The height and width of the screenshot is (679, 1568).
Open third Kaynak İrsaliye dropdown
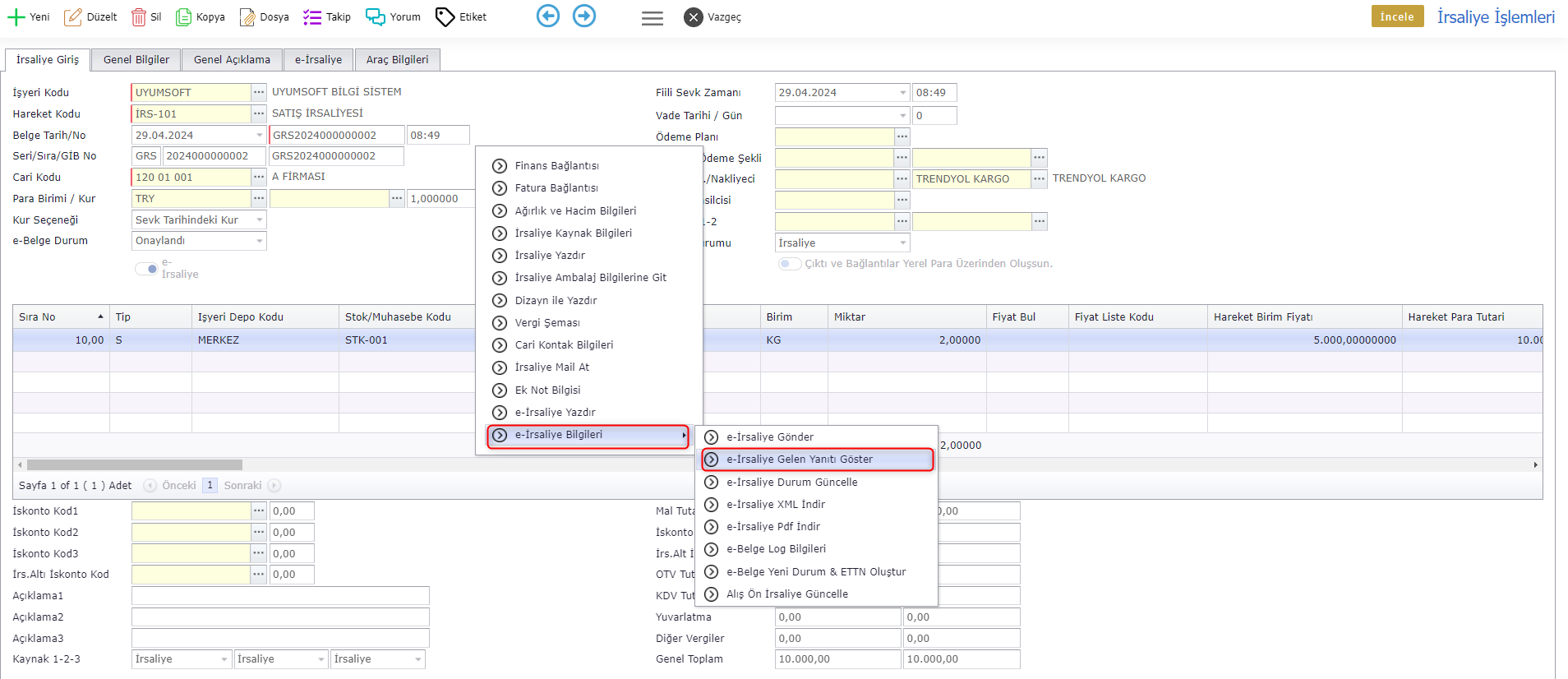click(x=418, y=659)
